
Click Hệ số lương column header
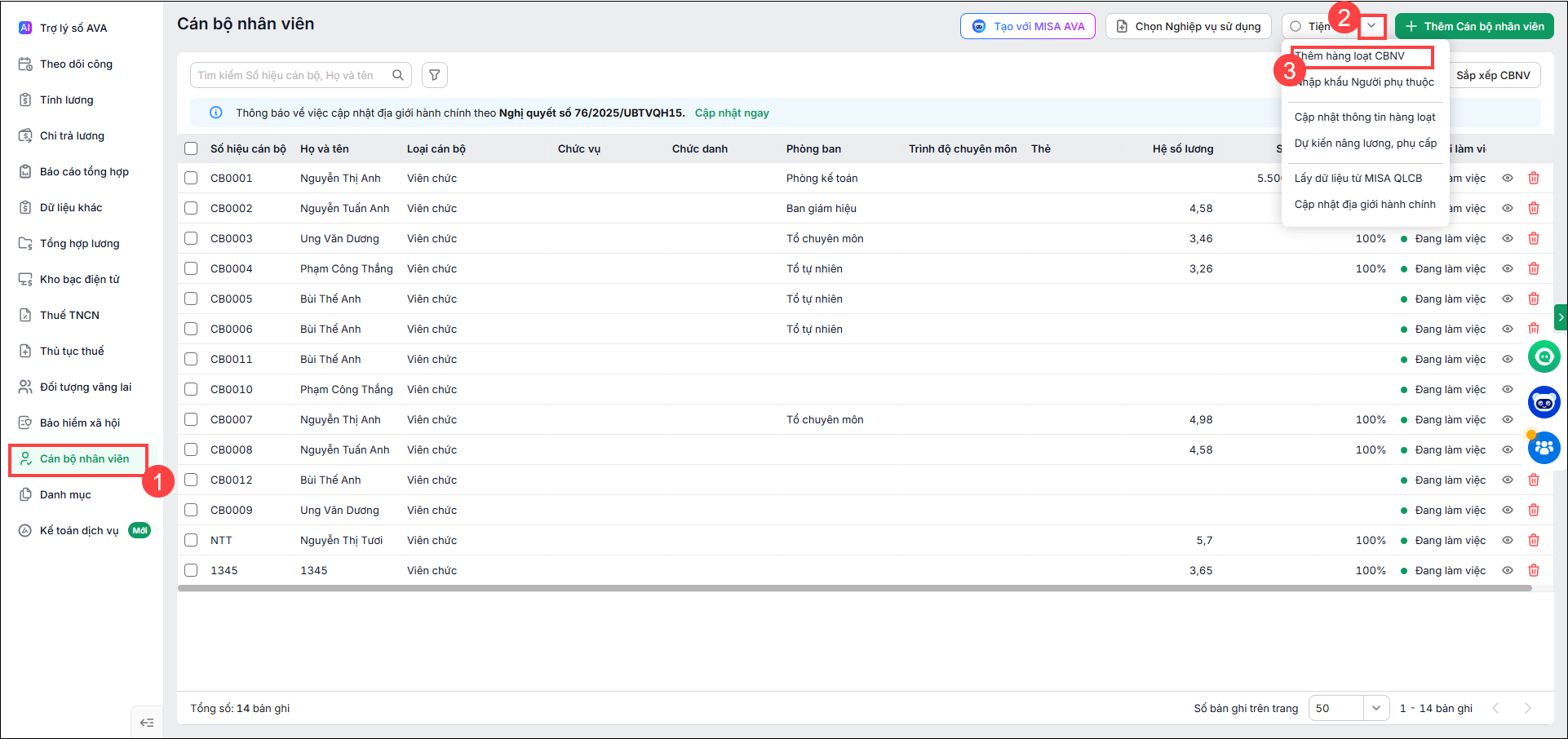[x=1183, y=148]
